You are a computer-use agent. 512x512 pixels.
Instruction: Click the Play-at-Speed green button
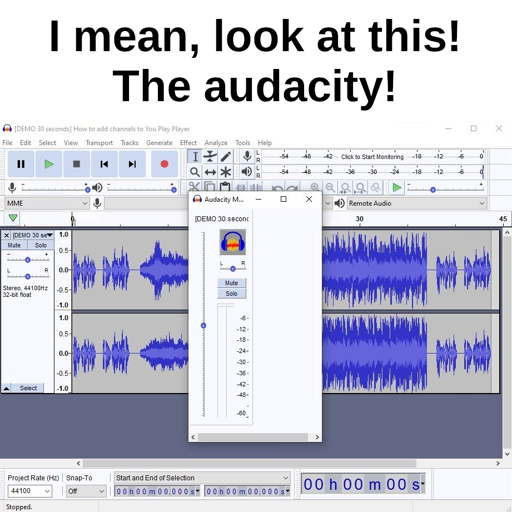coord(397,187)
